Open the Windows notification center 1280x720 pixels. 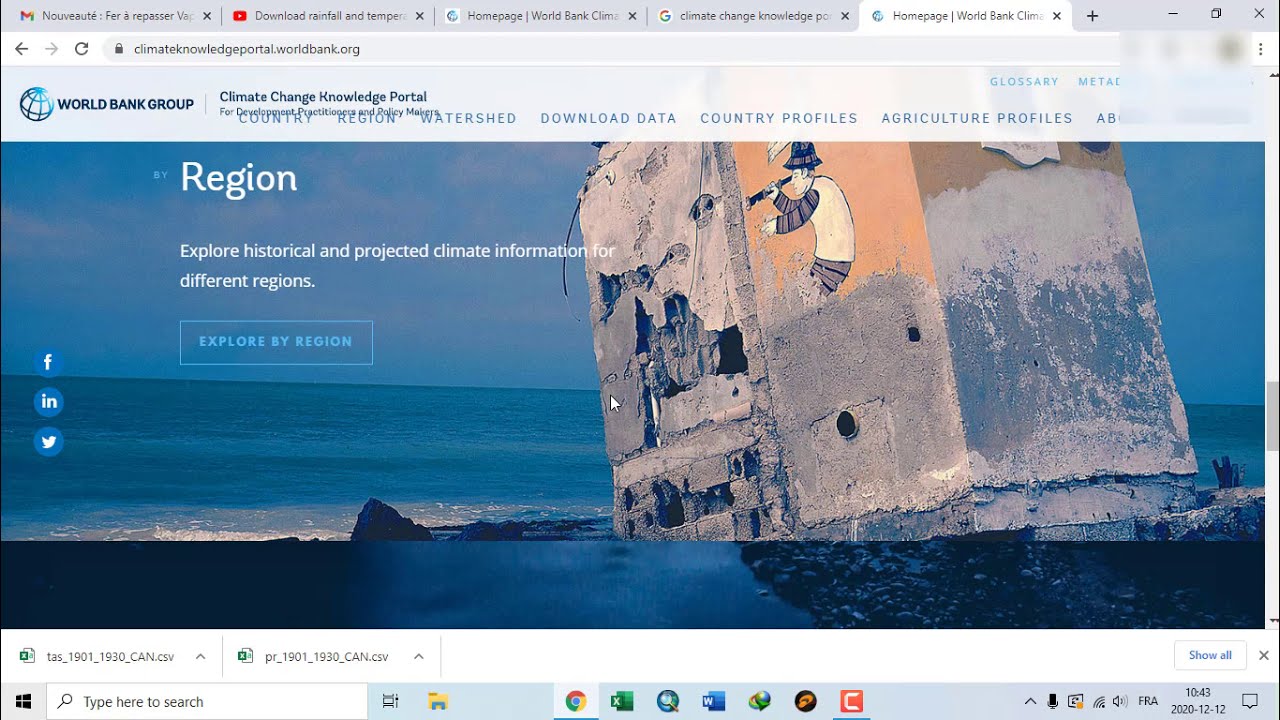(x=1249, y=701)
